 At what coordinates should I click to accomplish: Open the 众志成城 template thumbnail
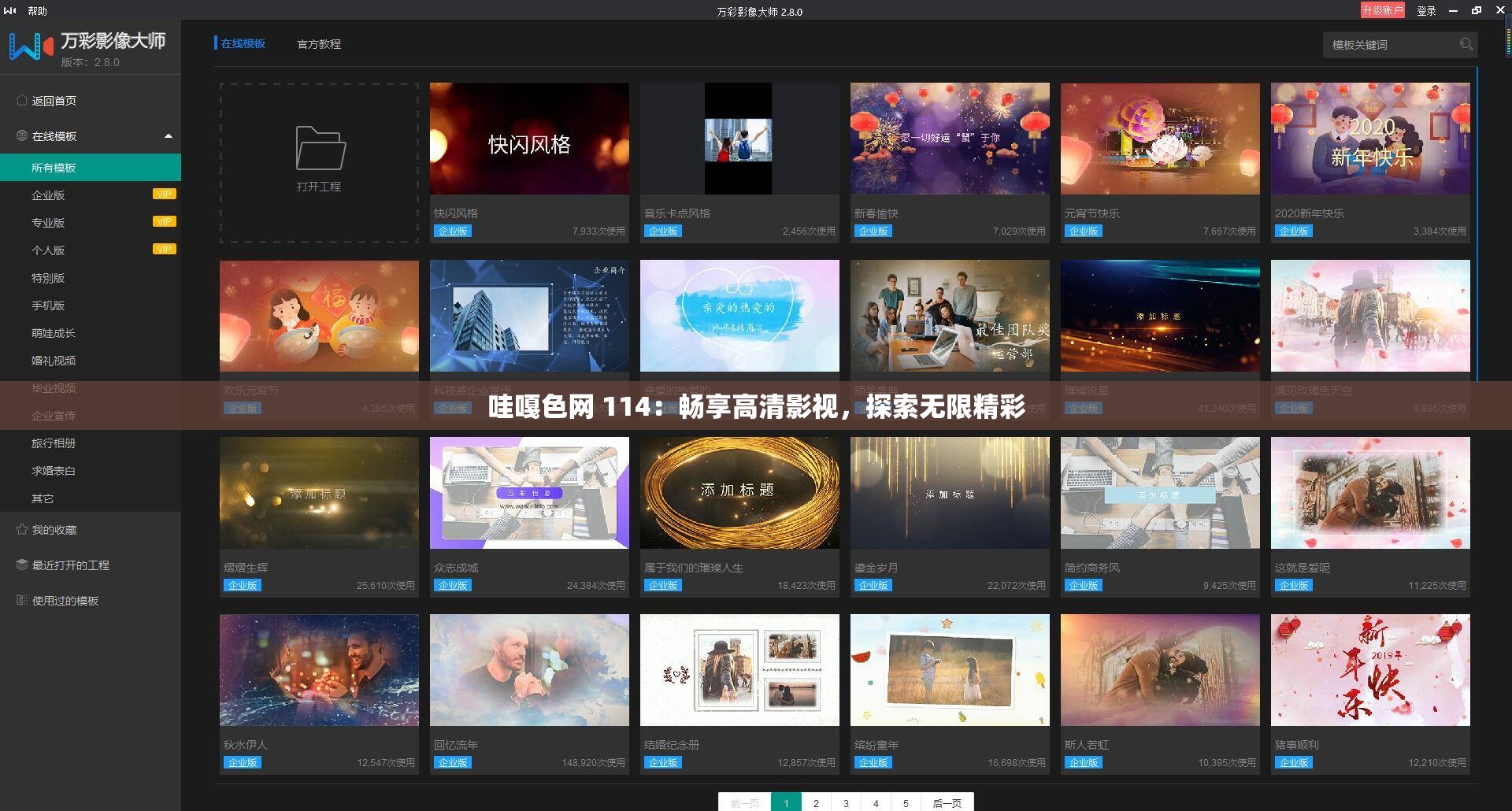point(529,493)
